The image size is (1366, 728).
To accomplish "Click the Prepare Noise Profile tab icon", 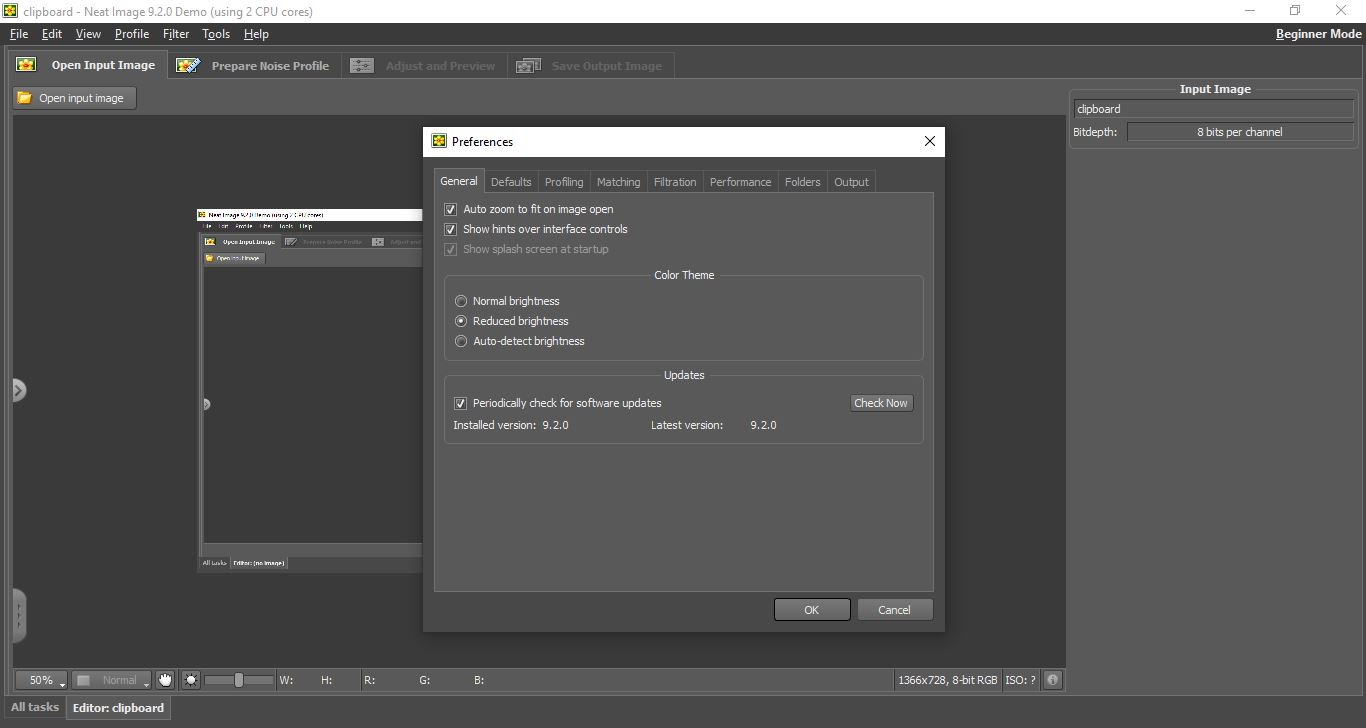I will [x=188, y=65].
